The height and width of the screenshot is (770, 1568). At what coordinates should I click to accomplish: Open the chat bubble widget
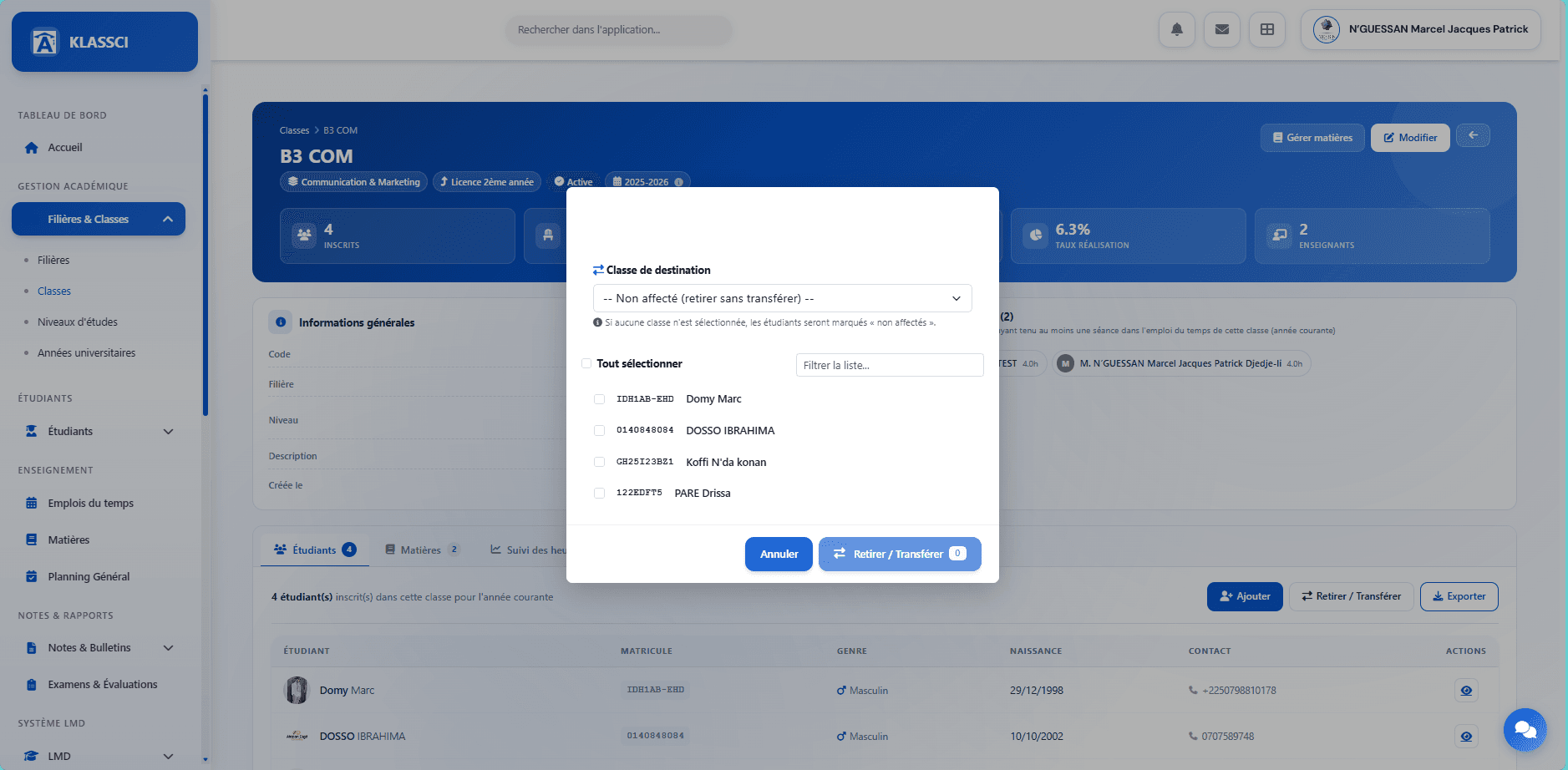tap(1525, 729)
